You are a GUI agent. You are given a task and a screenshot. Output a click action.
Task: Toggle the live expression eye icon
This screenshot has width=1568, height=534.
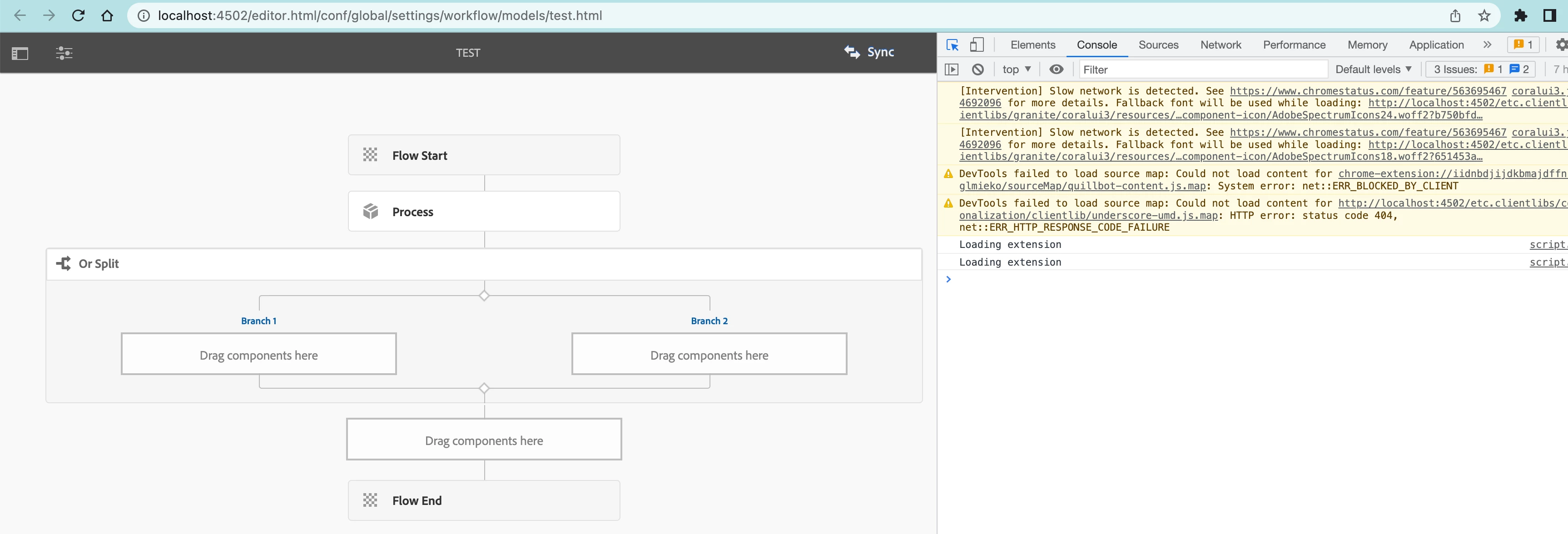pyautogui.click(x=1056, y=69)
